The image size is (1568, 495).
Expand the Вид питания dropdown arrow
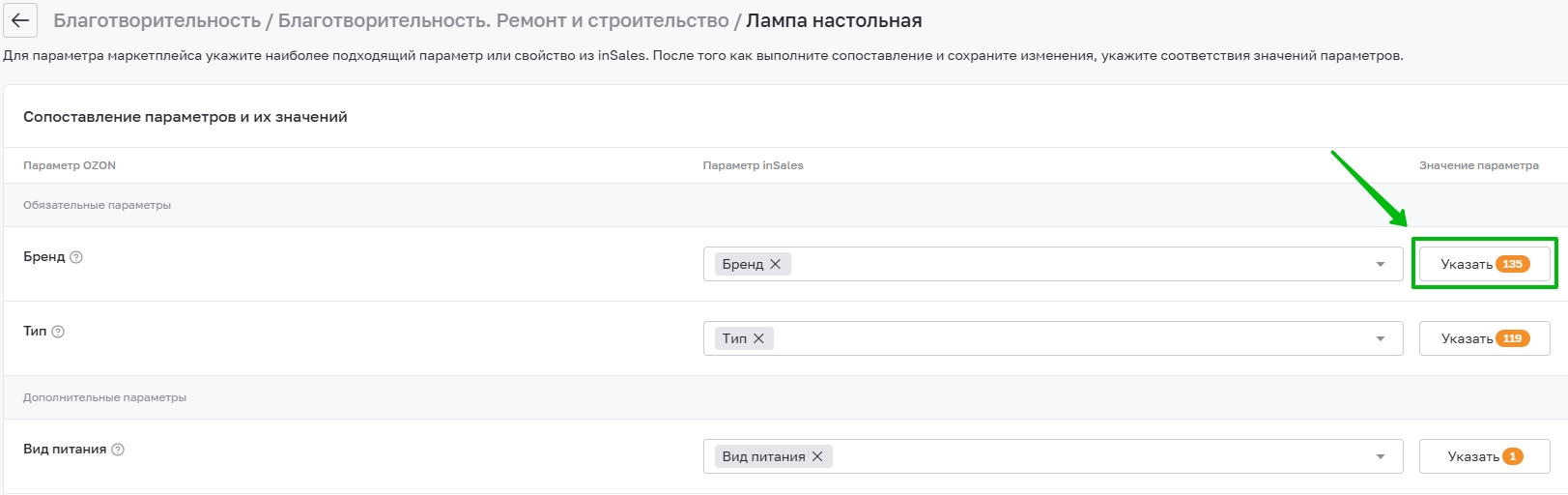(x=1381, y=456)
